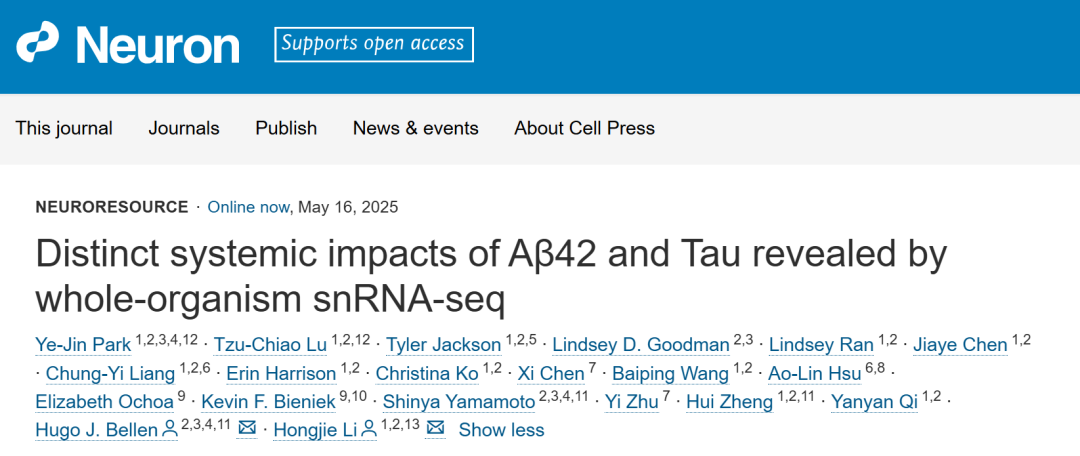Select author Lindsey D. Goodman
1080x456 pixels.
[x=641, y=344]
